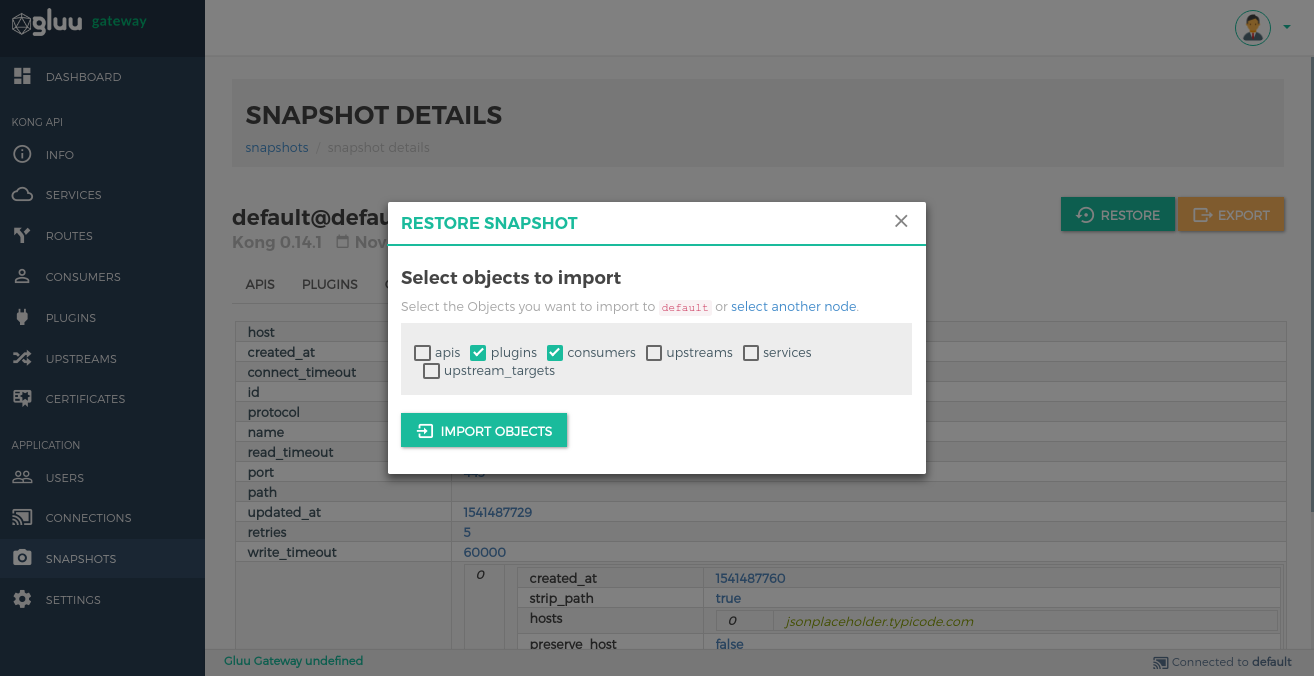Go to Routes fork icon
Image resolution: width=1314 pixels, height=676 pixels.
[x=22, y=236]
